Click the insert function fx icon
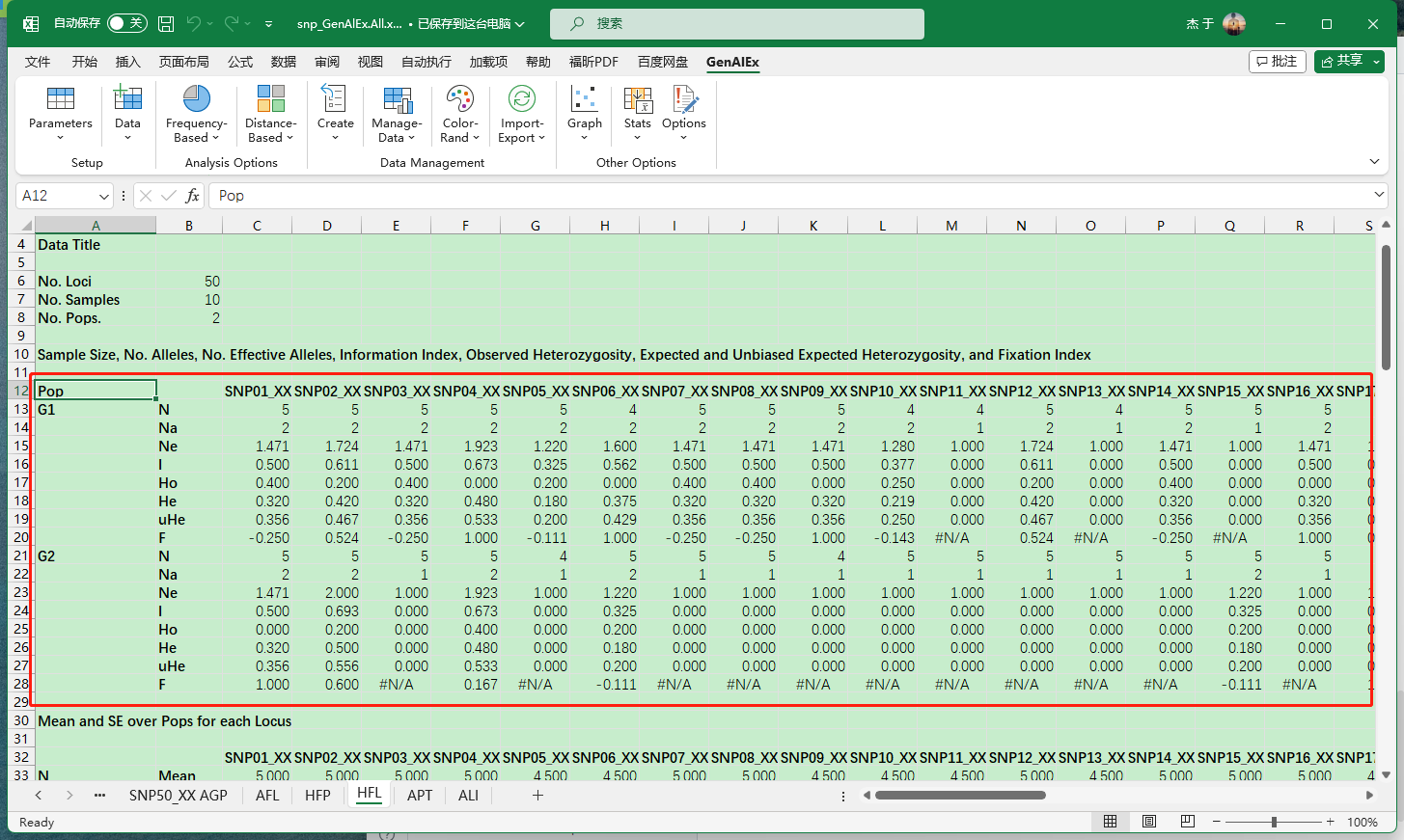1404x840 pixels. click(x=192, y=196)
